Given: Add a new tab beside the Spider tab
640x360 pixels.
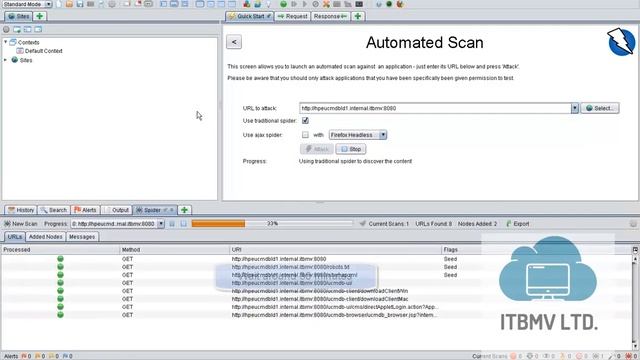Looking at the screenshot, I should 184,210.
